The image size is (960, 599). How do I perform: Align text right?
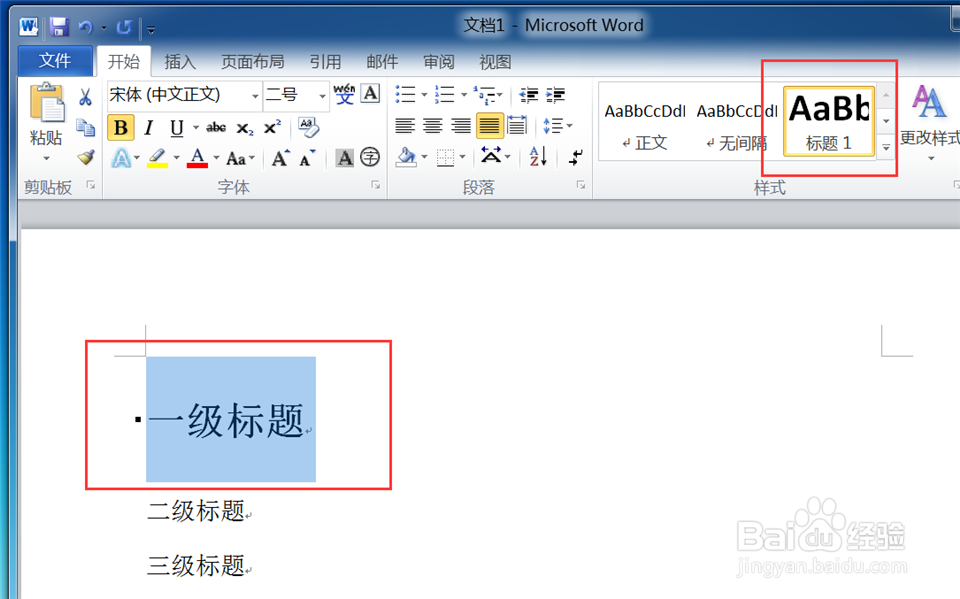[x=461, y=126]
